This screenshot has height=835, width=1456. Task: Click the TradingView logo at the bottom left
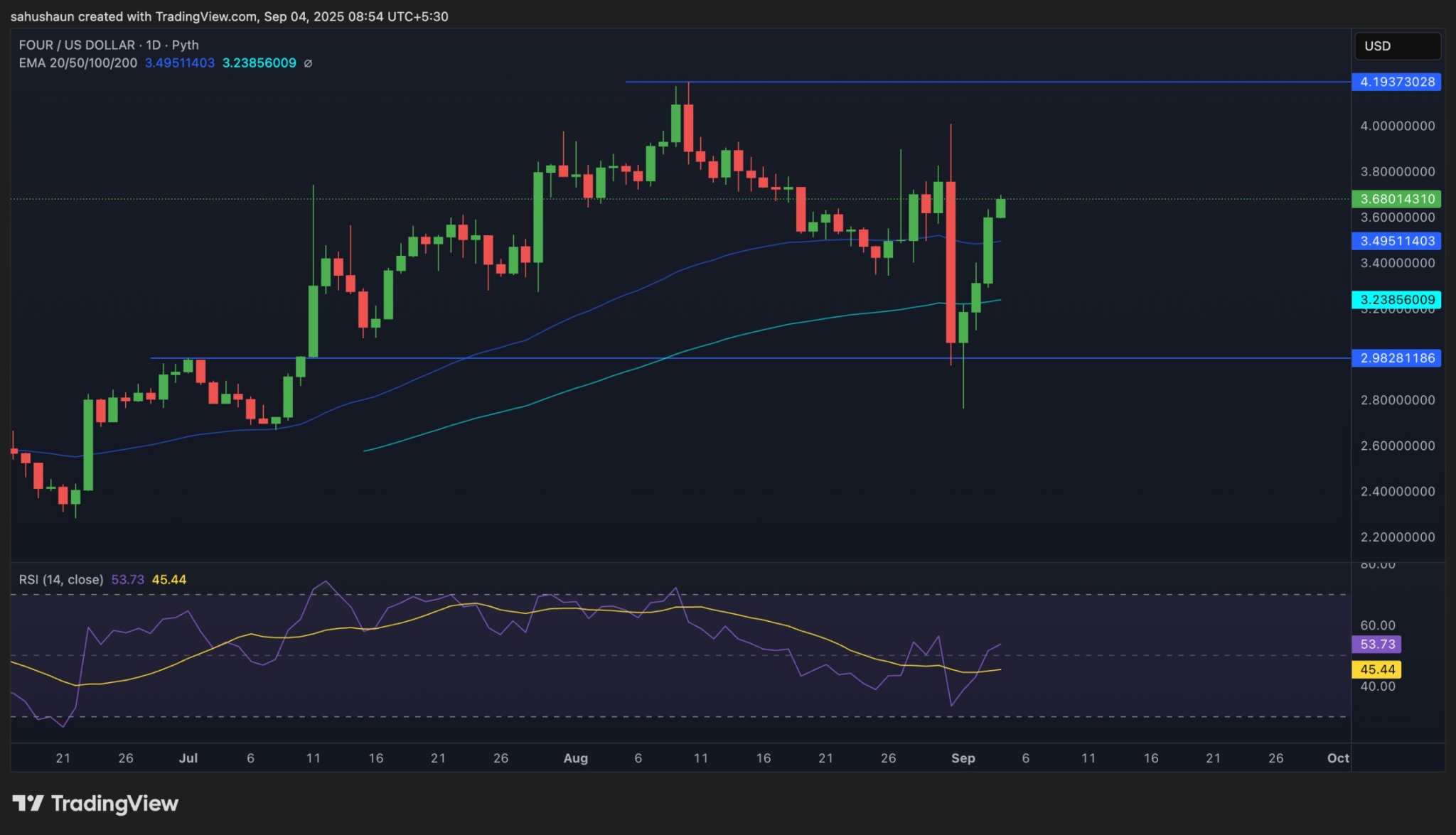pos(95,804)
